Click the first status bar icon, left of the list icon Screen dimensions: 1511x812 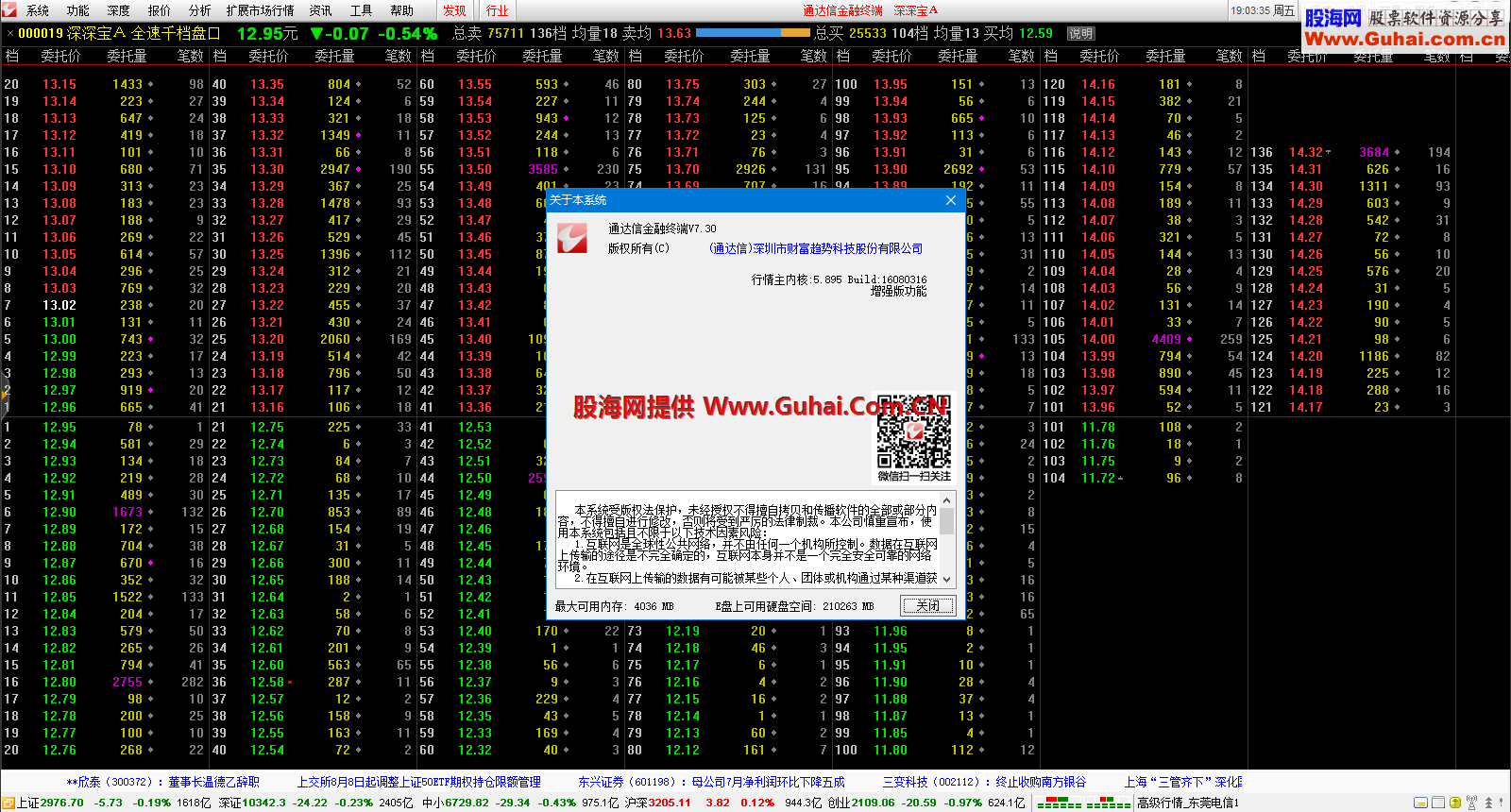(x=1420, y=803)
